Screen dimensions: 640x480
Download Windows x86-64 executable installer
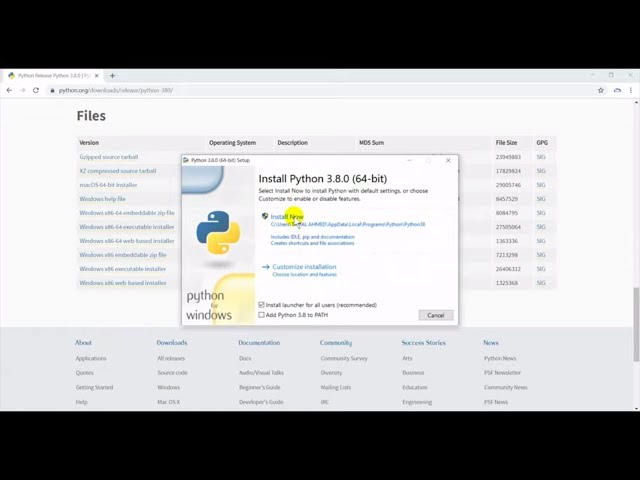click(127, 227)
